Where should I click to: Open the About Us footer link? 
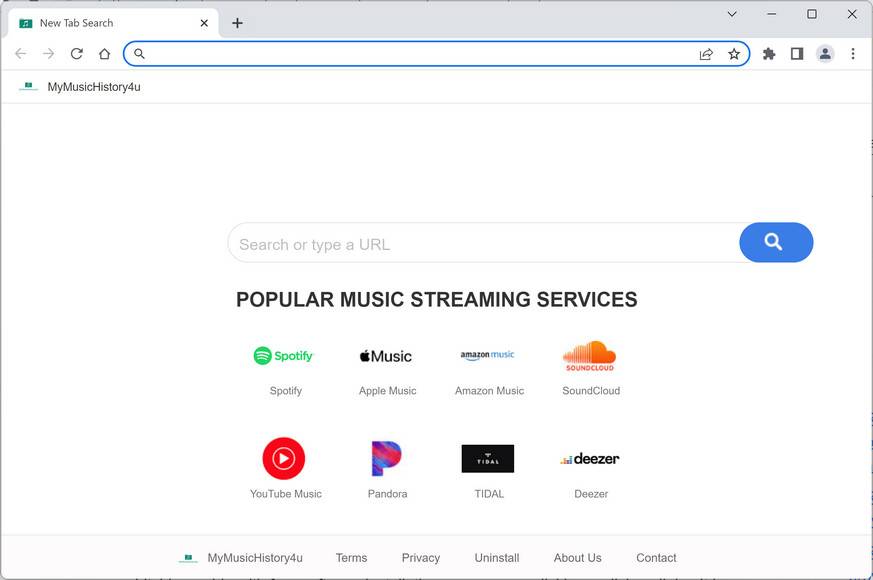(577, 558)
